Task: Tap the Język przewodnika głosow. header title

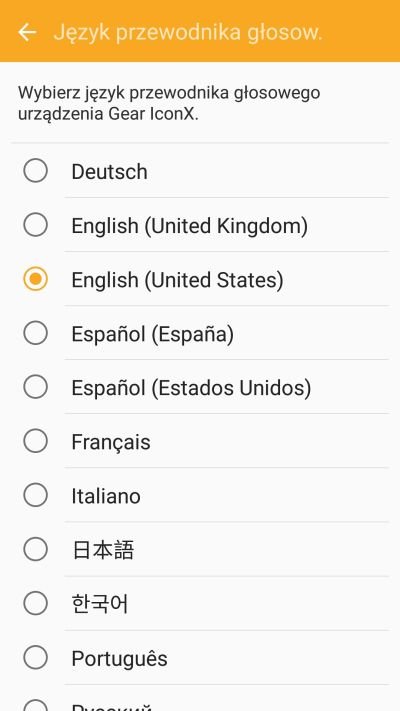Action: pos(188,33)
